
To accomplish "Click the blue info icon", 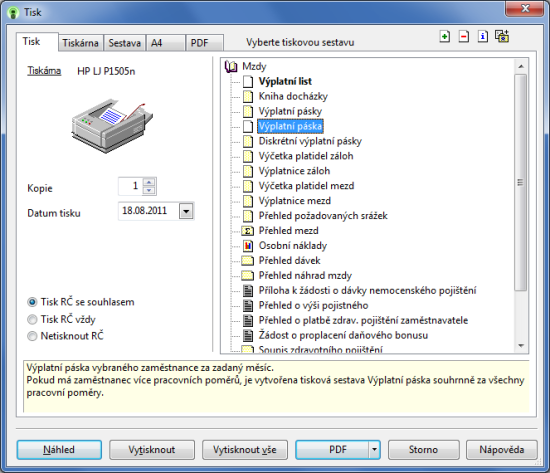I will coord(483,36).
